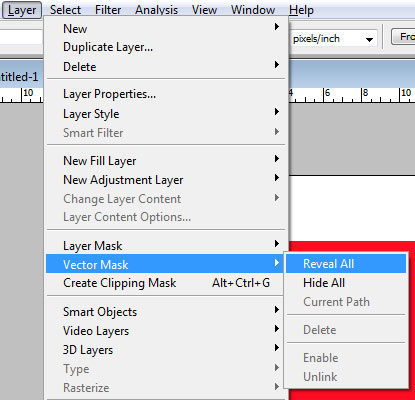This screenshot has width=415, height=400.
Task: Click Create Clipping Mask entry
Action: point(166,283)
